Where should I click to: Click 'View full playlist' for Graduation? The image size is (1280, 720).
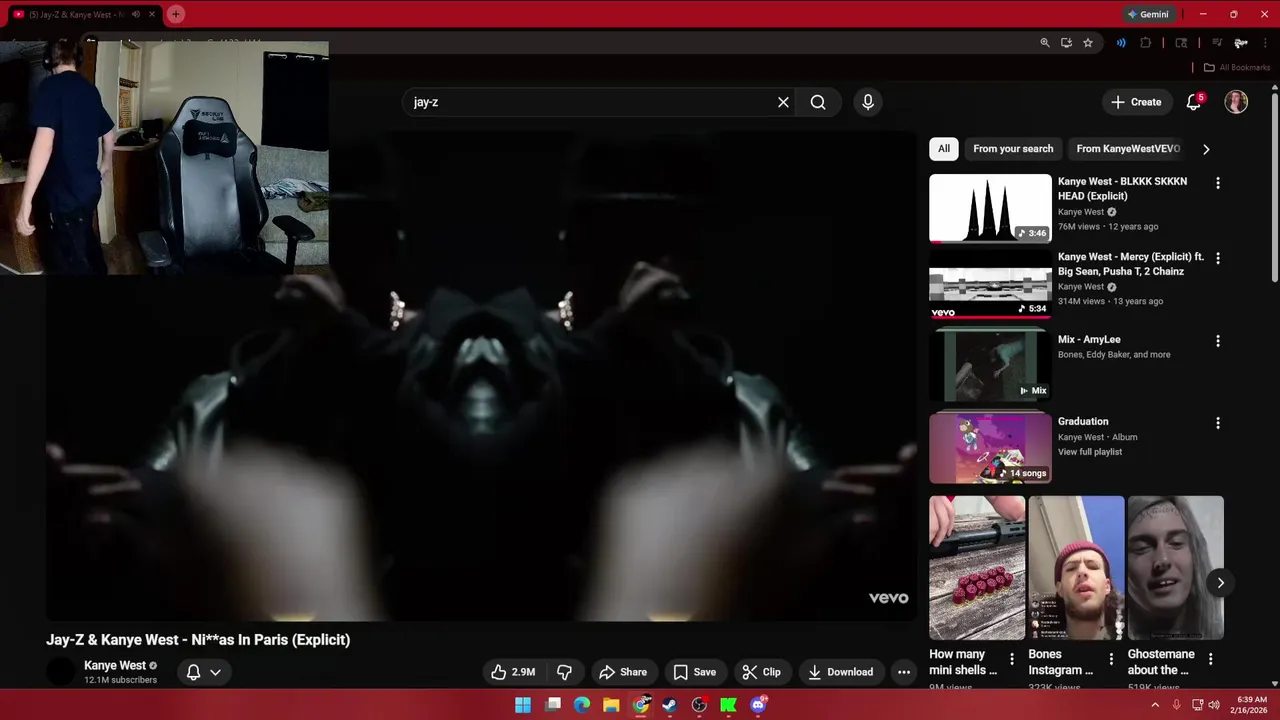pos(1090,452)
